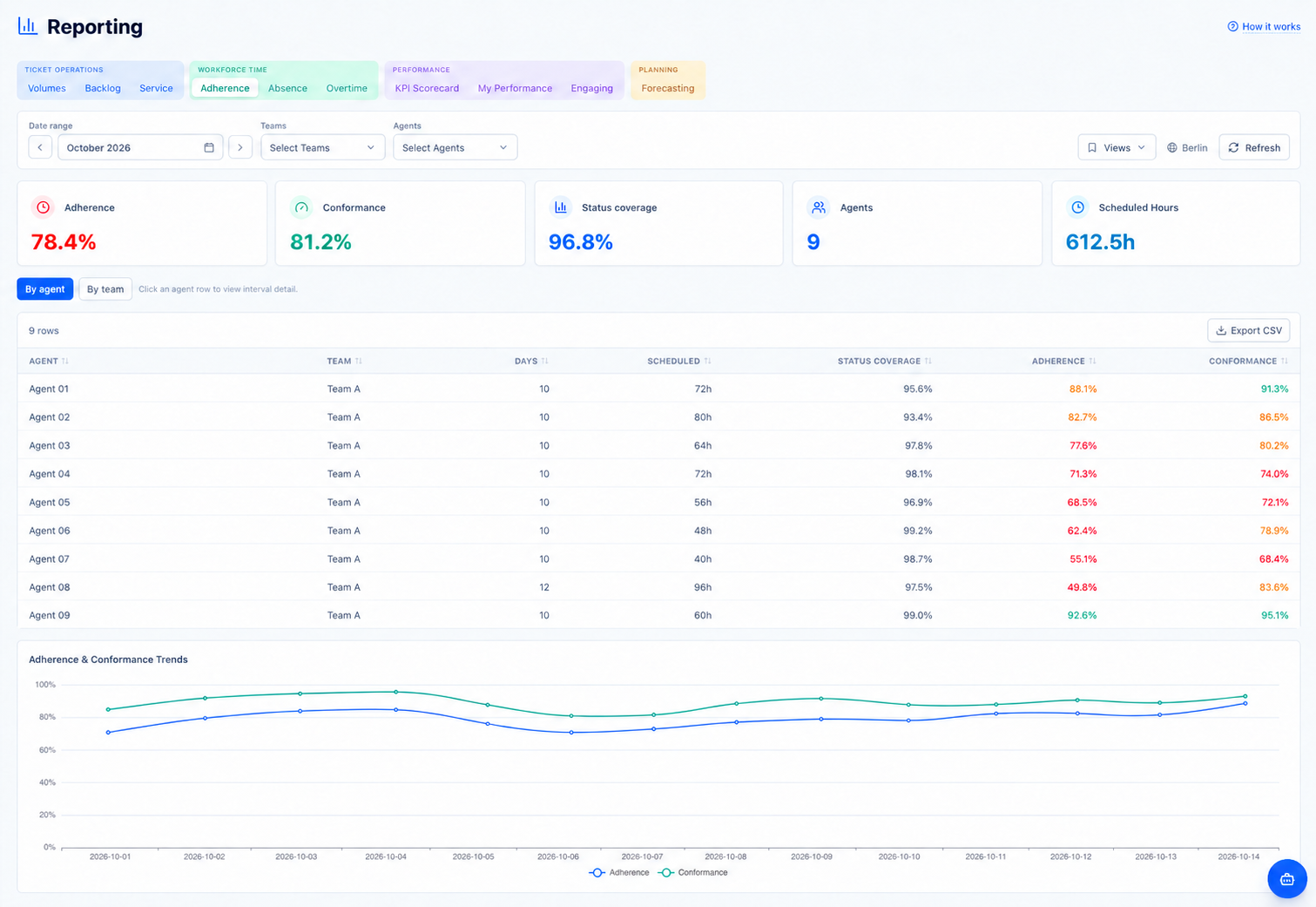This screenshot has height=907, width=1316.
Task: Click the download icon in Export CSV
Action: point(1221,330)
